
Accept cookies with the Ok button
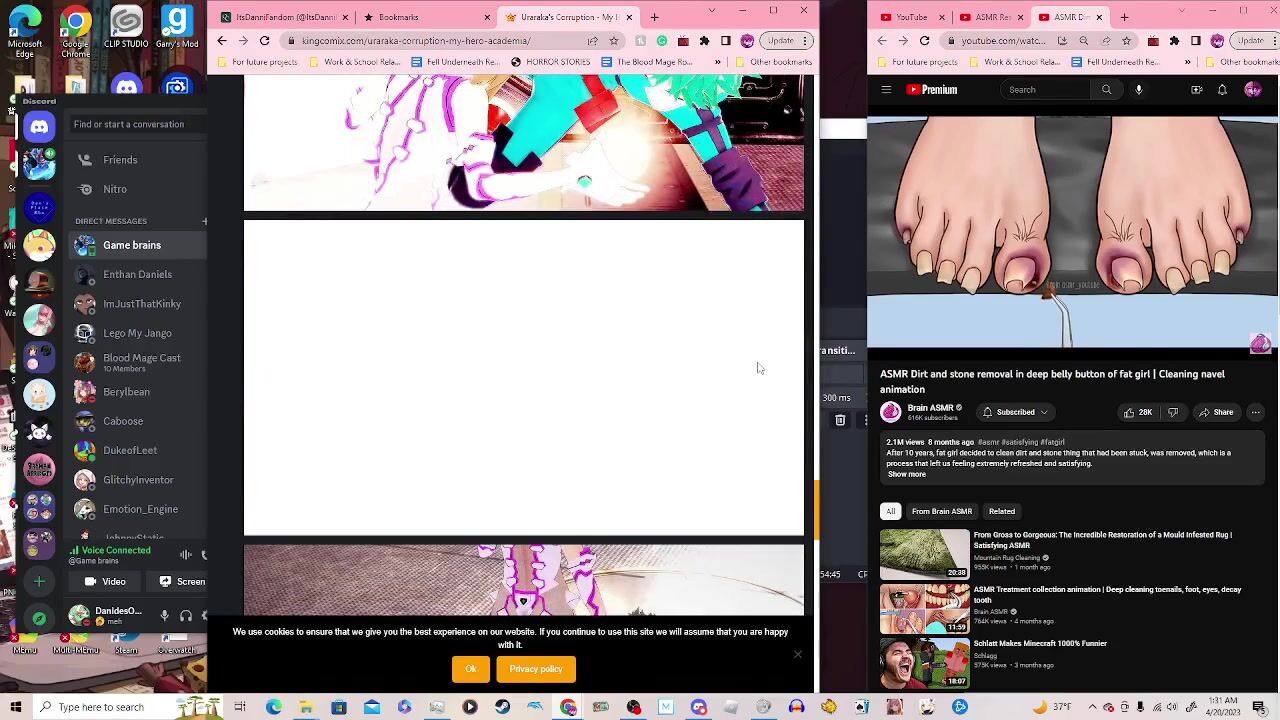pos(470,669)
